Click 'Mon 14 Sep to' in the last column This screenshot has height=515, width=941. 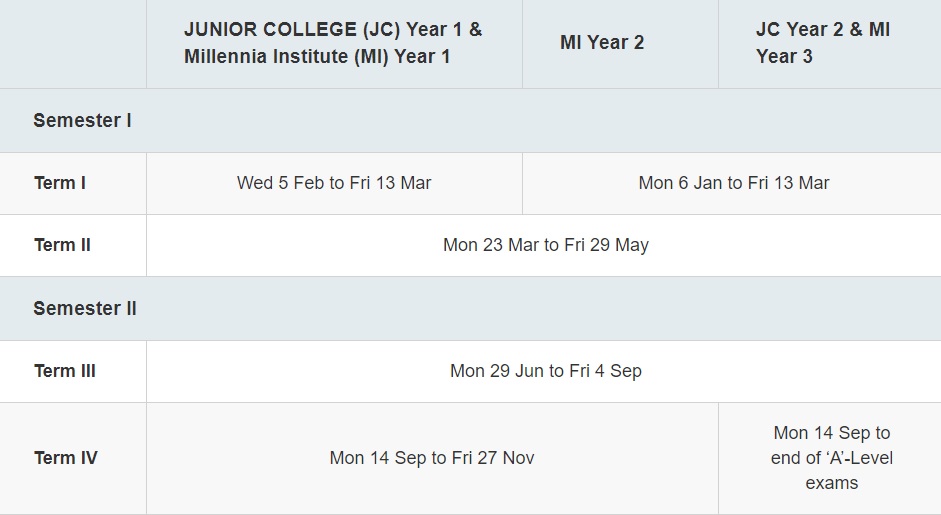[x=831, y=433]
